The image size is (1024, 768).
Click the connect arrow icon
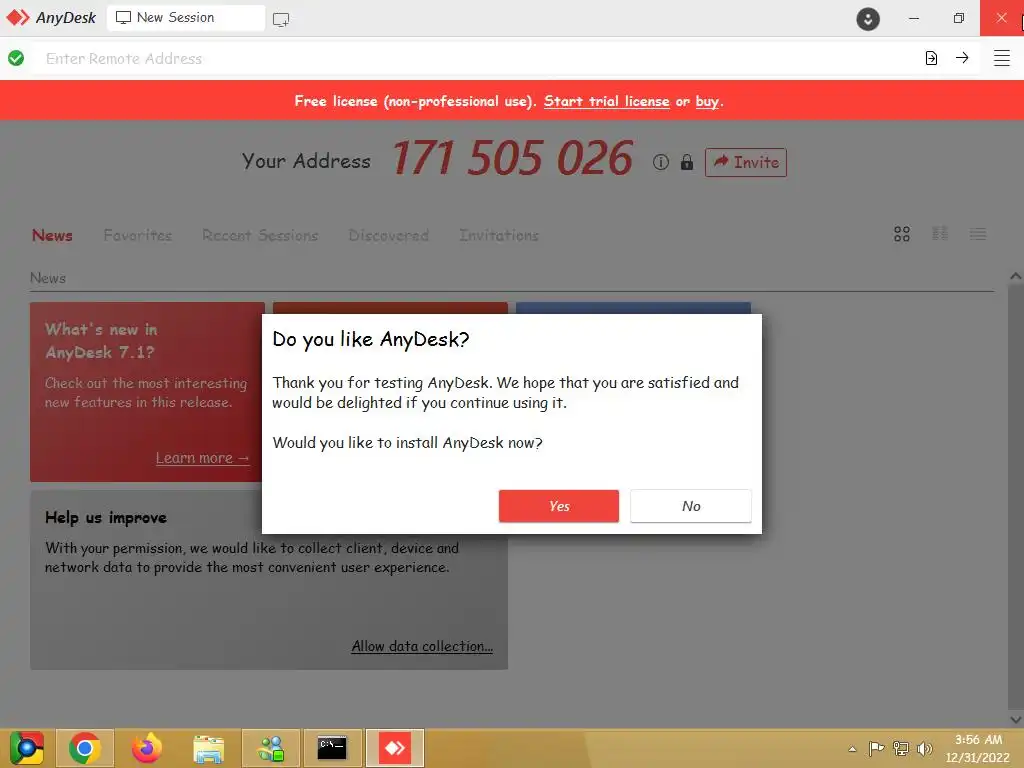point(962,58)
